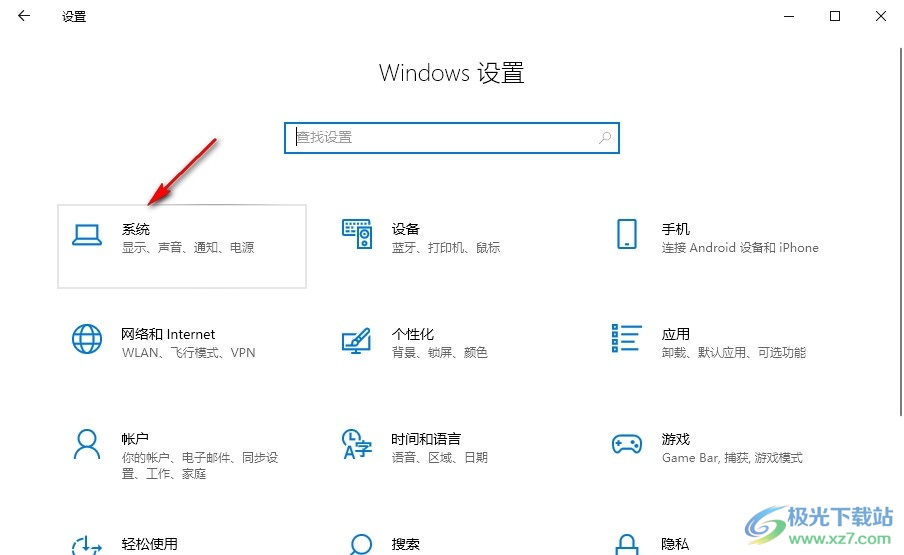The height and width of the screenshot is (555, 904).
Task: Select the 网络和 Internet title
Action: point(168,334)
